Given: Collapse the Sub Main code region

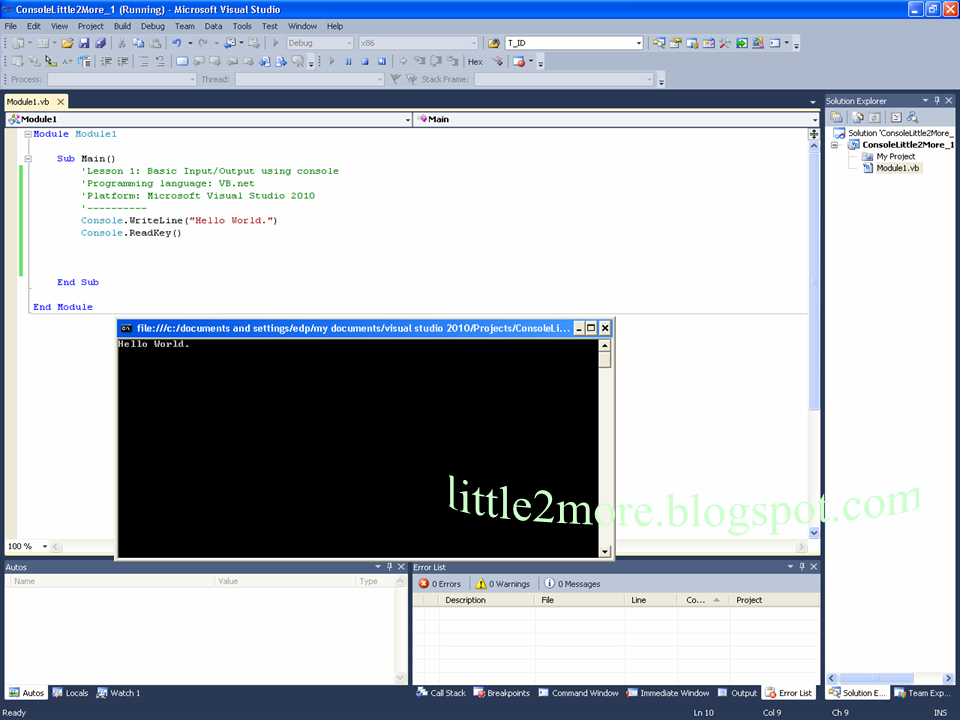Looking at the screenshot, I should tap(28, 159).
